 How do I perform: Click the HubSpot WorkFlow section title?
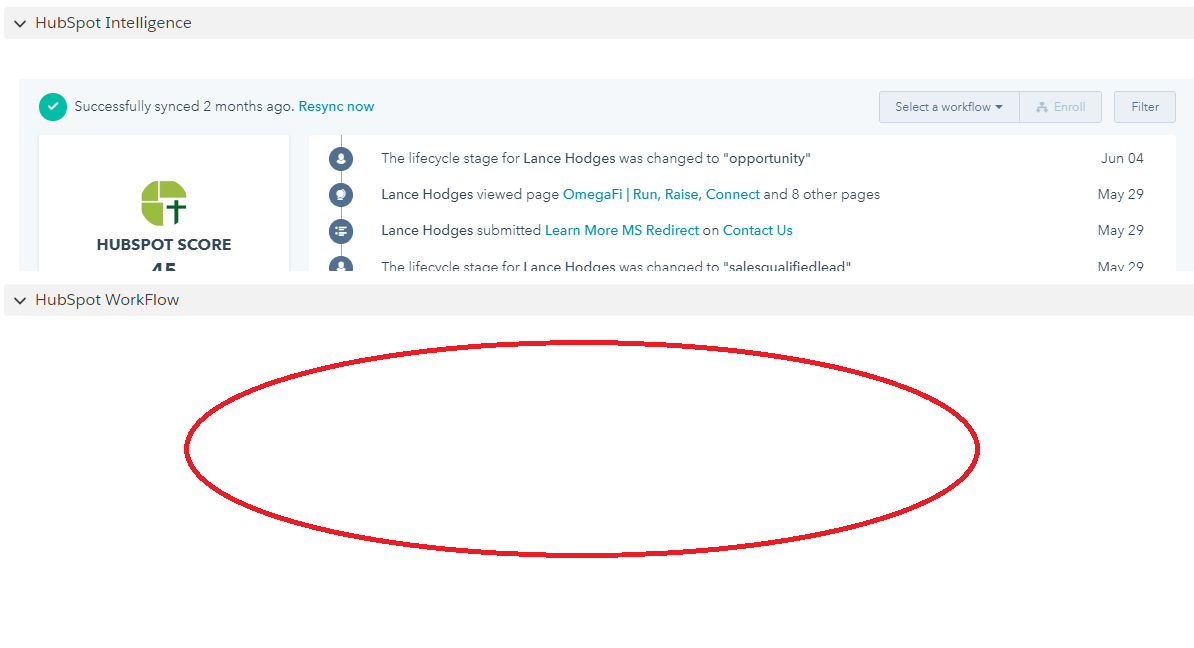[x=107, y=300]
